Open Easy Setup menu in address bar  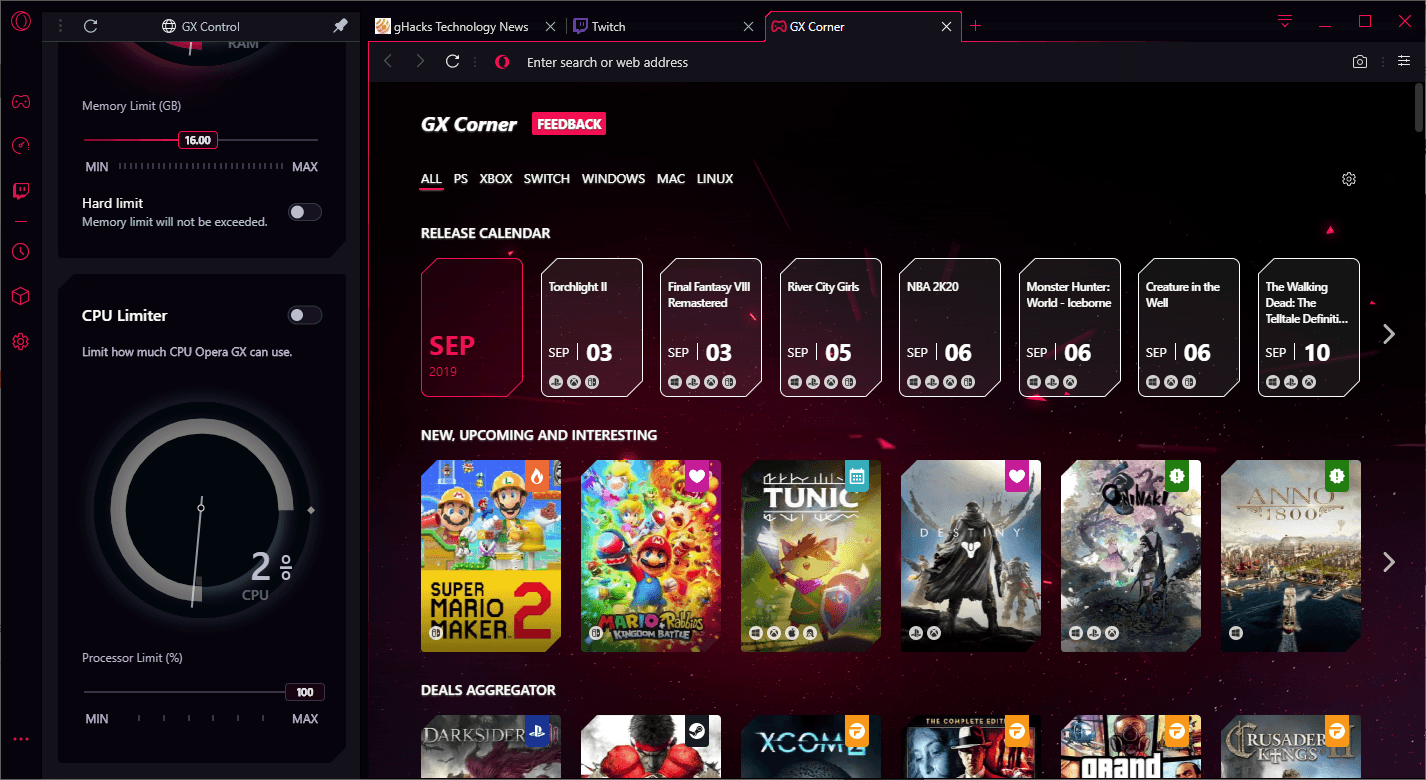tap(1403, 62)
